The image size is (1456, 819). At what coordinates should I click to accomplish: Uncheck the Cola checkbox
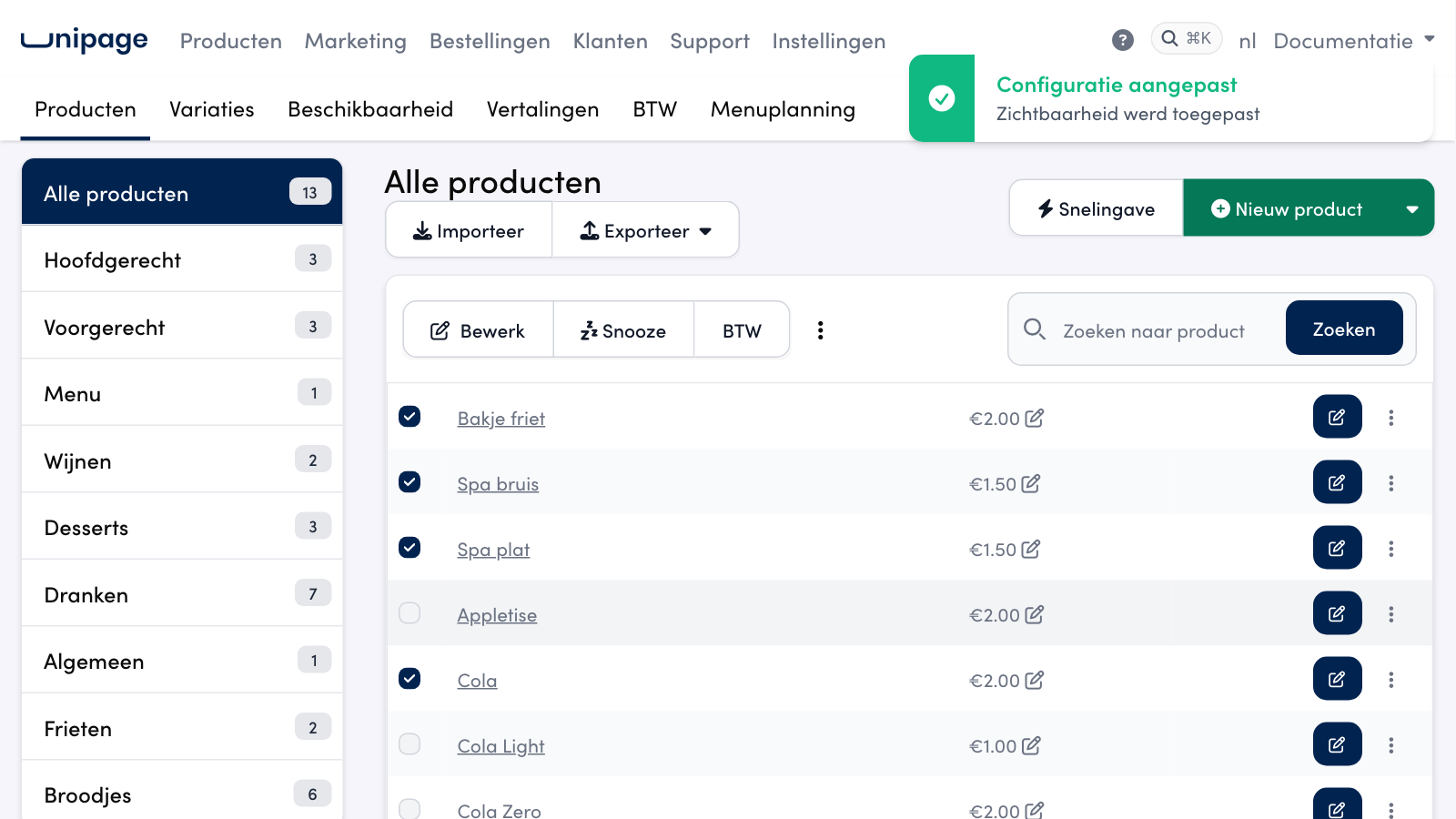(x=409, y=679)
